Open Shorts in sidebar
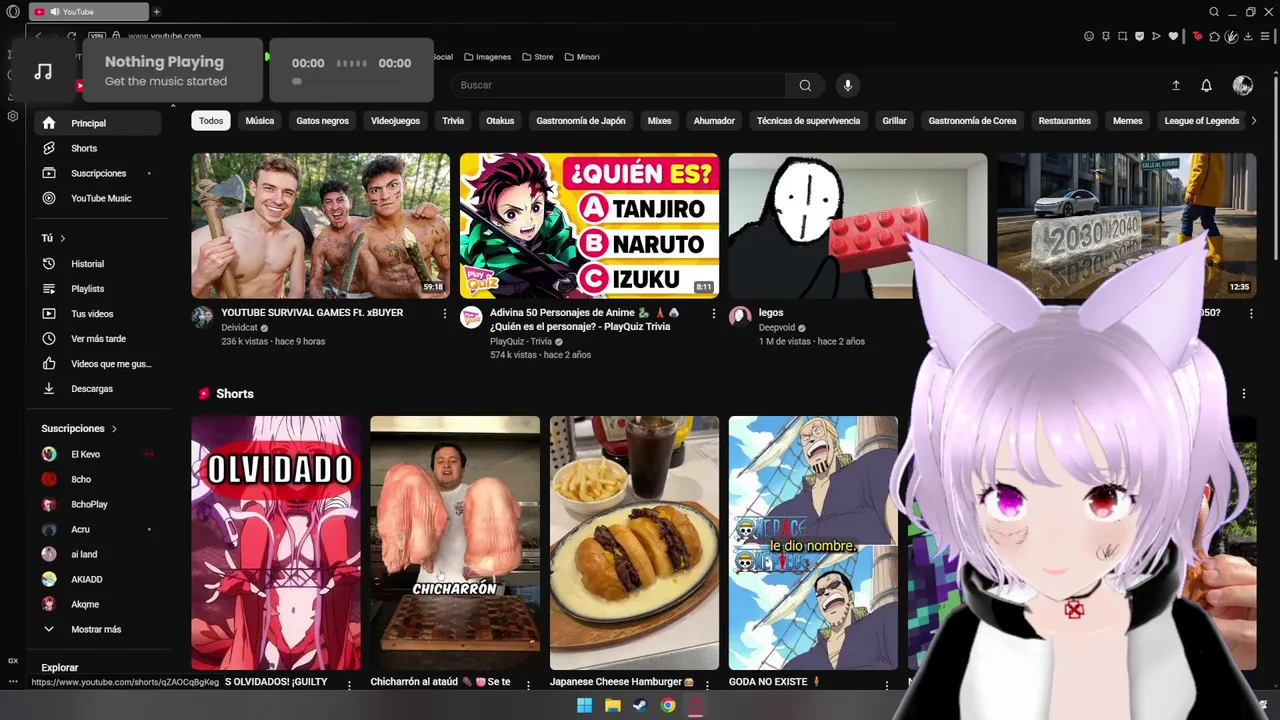The height and width of the screenshot is (720, 1280). tap(97, 148)
